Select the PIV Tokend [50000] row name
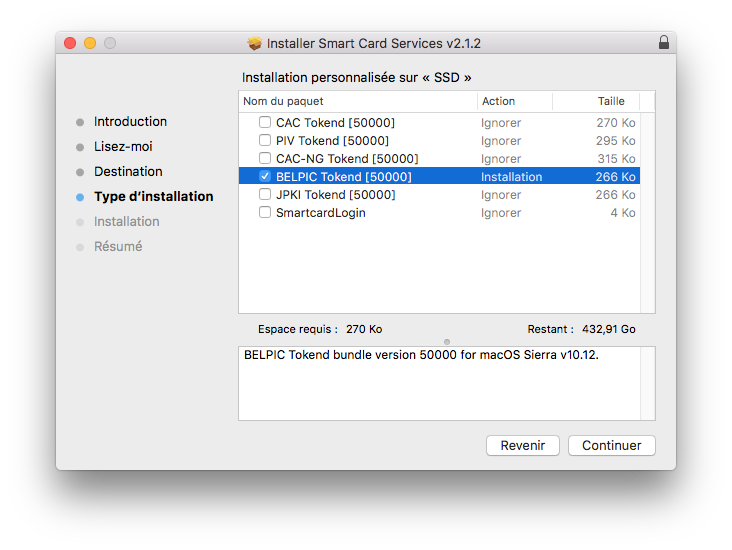 click(x=332, y=141)
